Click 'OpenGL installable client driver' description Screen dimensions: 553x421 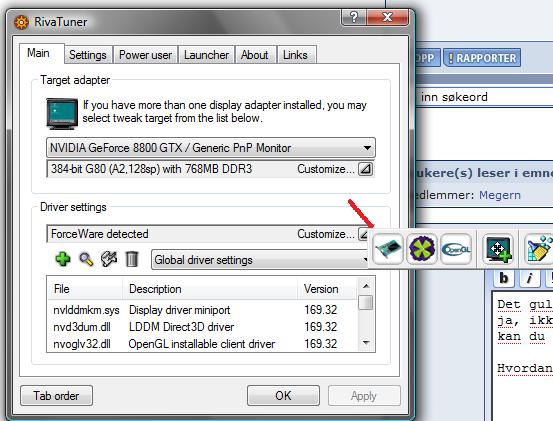click(x=202, y=344)
